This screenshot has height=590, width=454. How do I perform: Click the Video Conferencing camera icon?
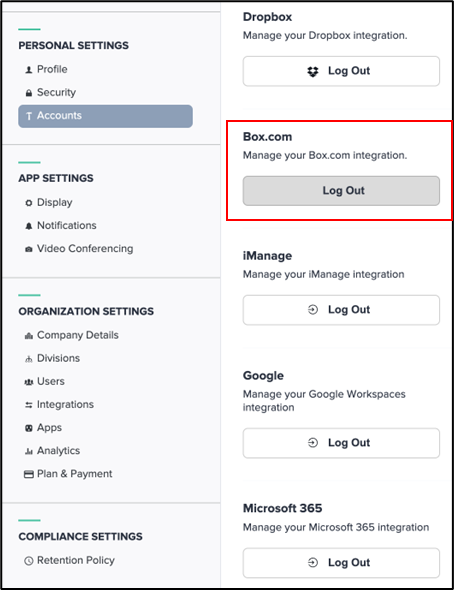coord(29,249)
